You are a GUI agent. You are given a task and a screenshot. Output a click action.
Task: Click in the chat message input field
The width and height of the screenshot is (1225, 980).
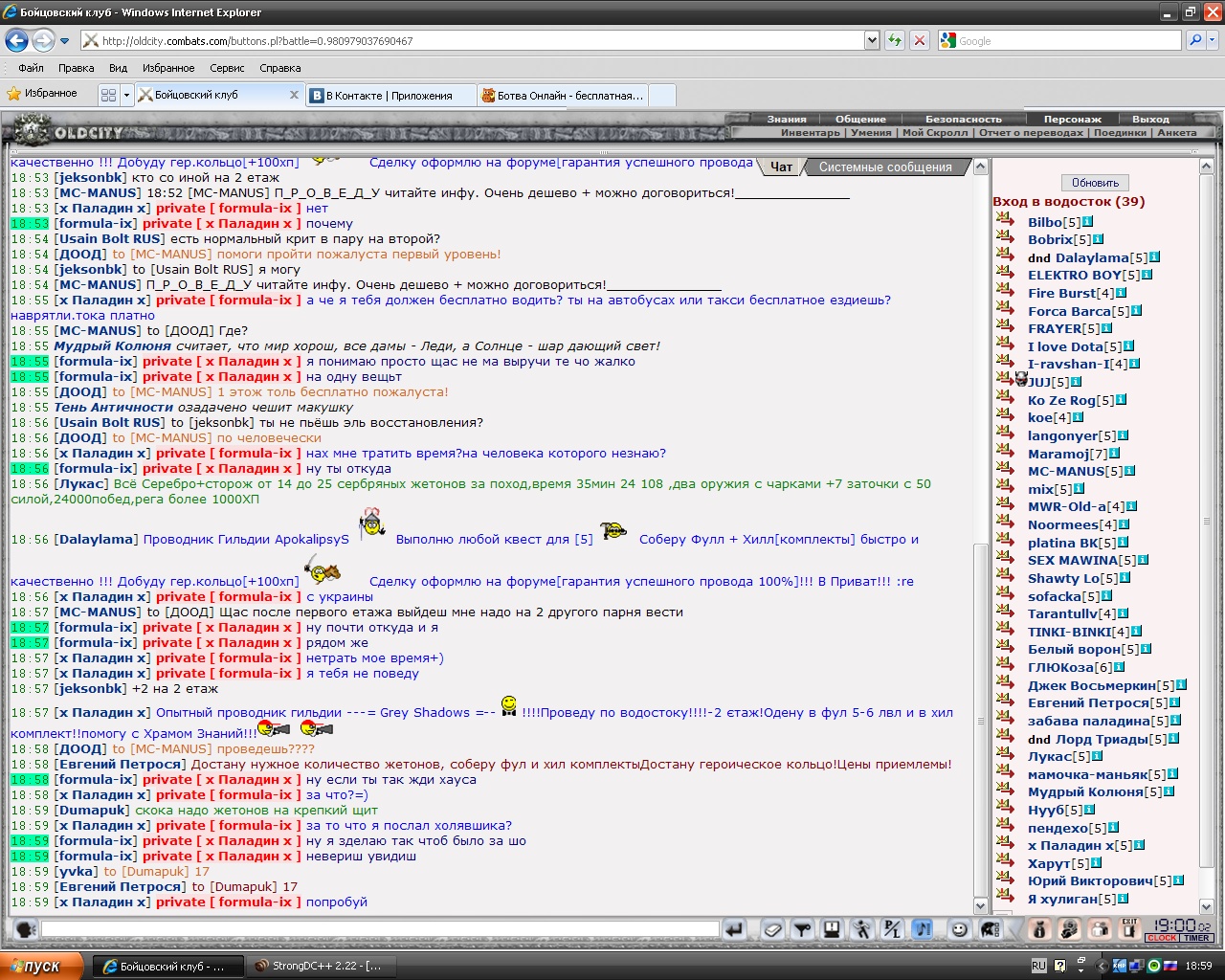click(x=380, y=929)
